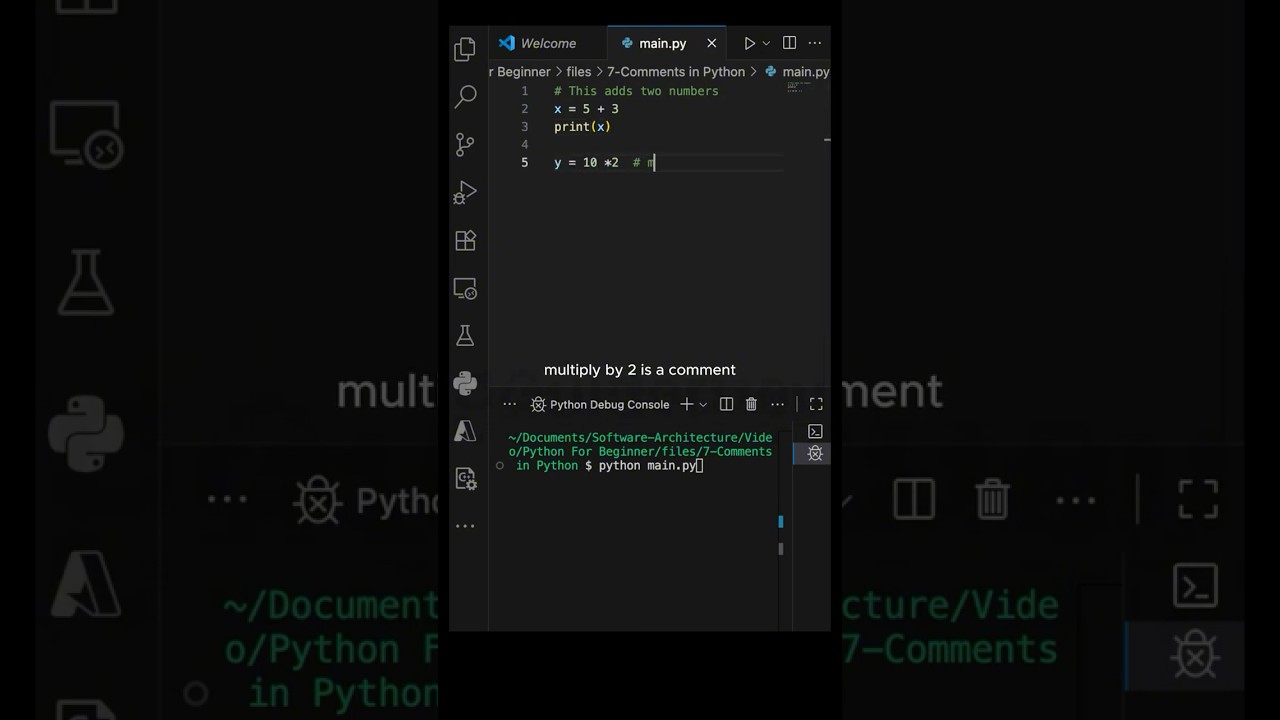Open the CMake gear file view
Image resolution: width=1280 pixels, height=720 pixels.
[465, 478]
